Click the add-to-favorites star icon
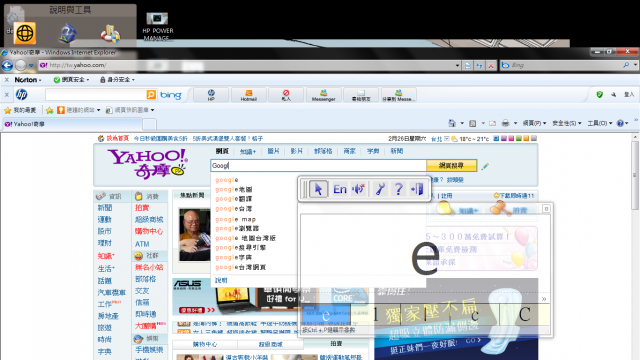This screenshot has width=640, height=360. (x=50, y=110)
